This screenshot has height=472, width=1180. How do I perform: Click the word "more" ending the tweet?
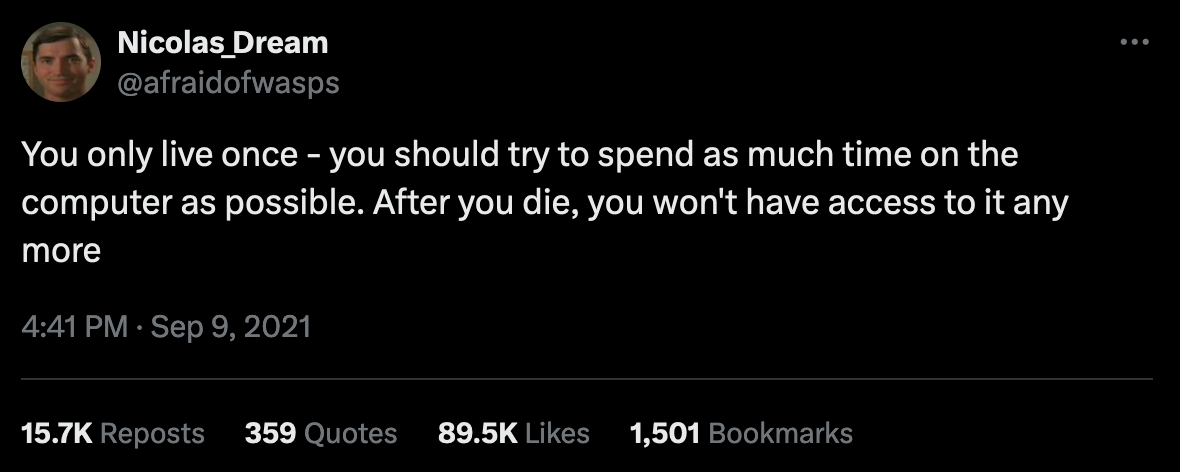click(61, 251)
